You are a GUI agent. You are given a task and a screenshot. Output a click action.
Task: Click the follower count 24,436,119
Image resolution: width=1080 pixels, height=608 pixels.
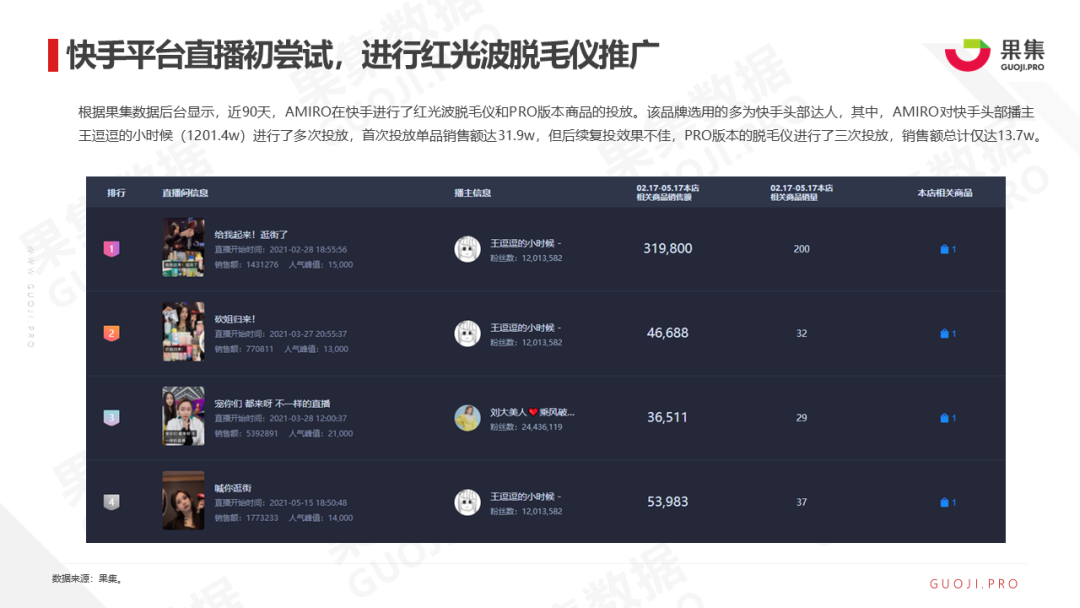pos(542,427)
